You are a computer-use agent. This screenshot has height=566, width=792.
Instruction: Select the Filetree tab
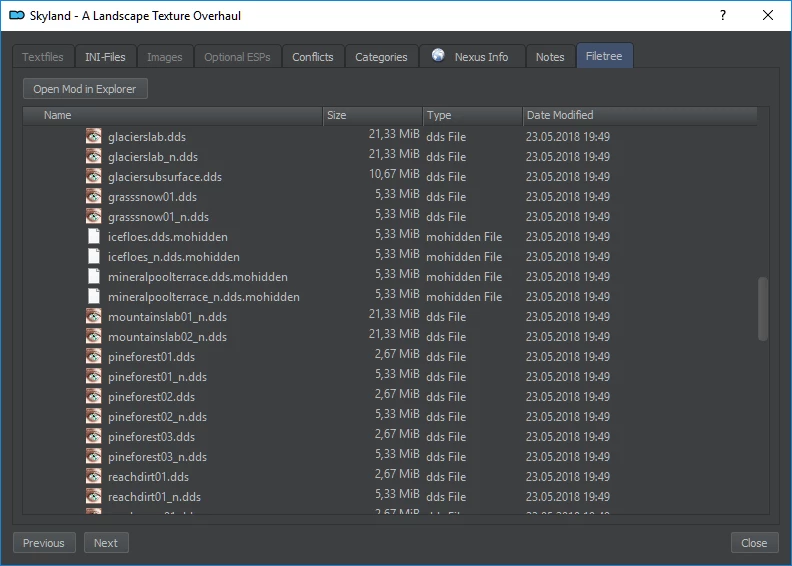(604, 56)
